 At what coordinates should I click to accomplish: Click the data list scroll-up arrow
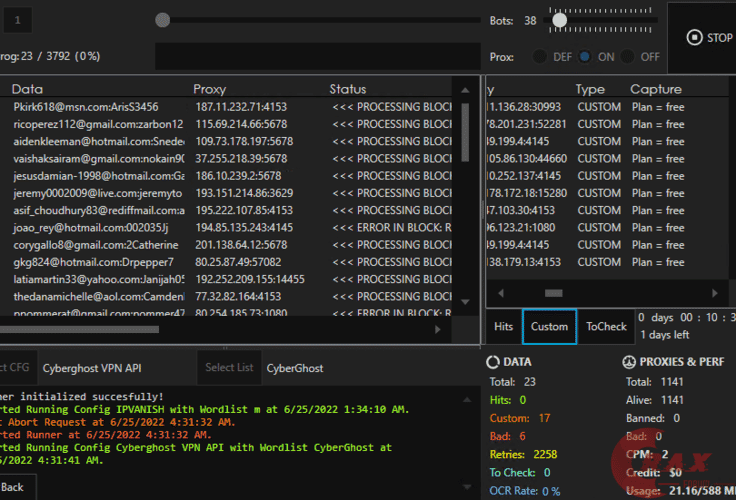click(465, 89)
